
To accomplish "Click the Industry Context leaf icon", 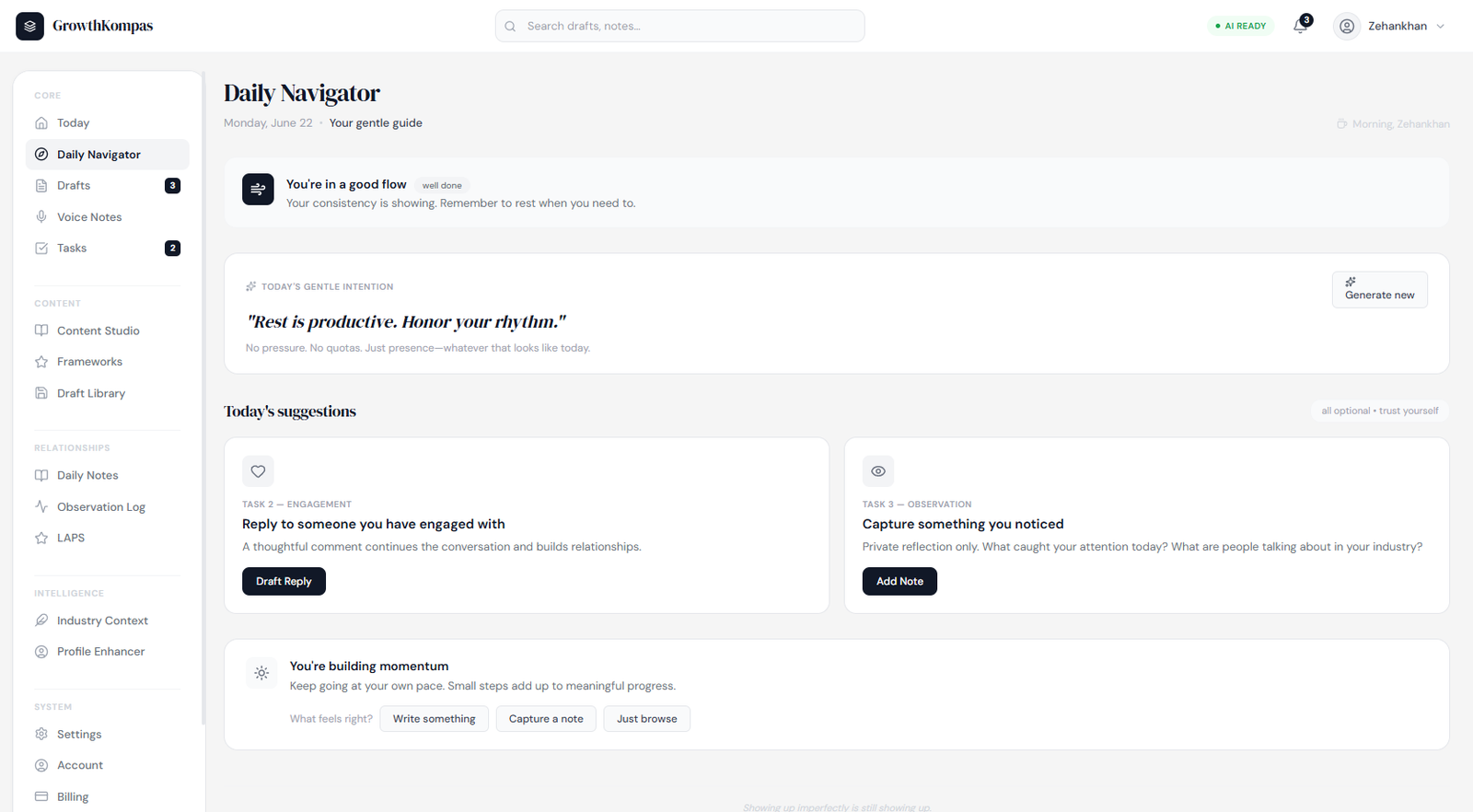I will tap(41, 621).
